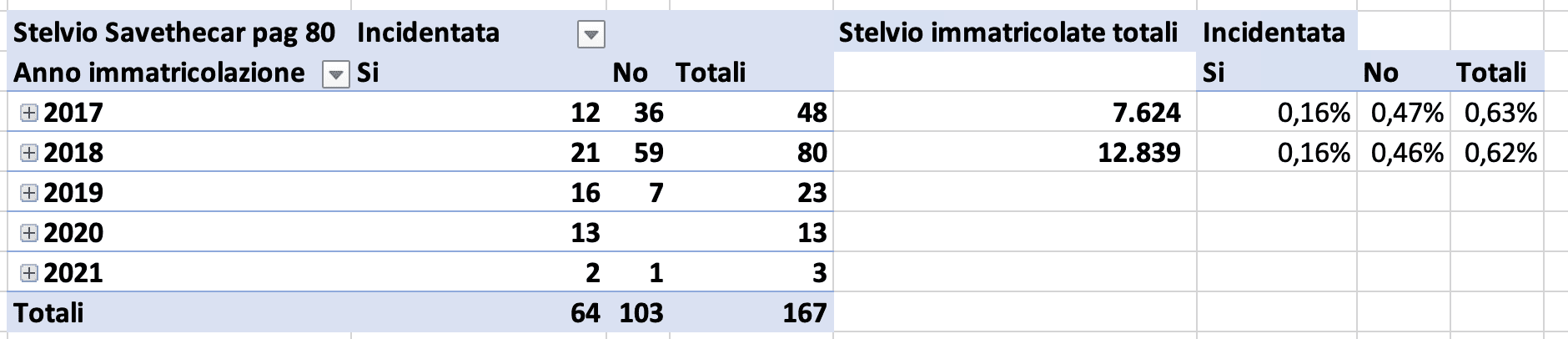Select the cell showing 59 for 2018
The image size is (1568, 339).
(648, 153)
